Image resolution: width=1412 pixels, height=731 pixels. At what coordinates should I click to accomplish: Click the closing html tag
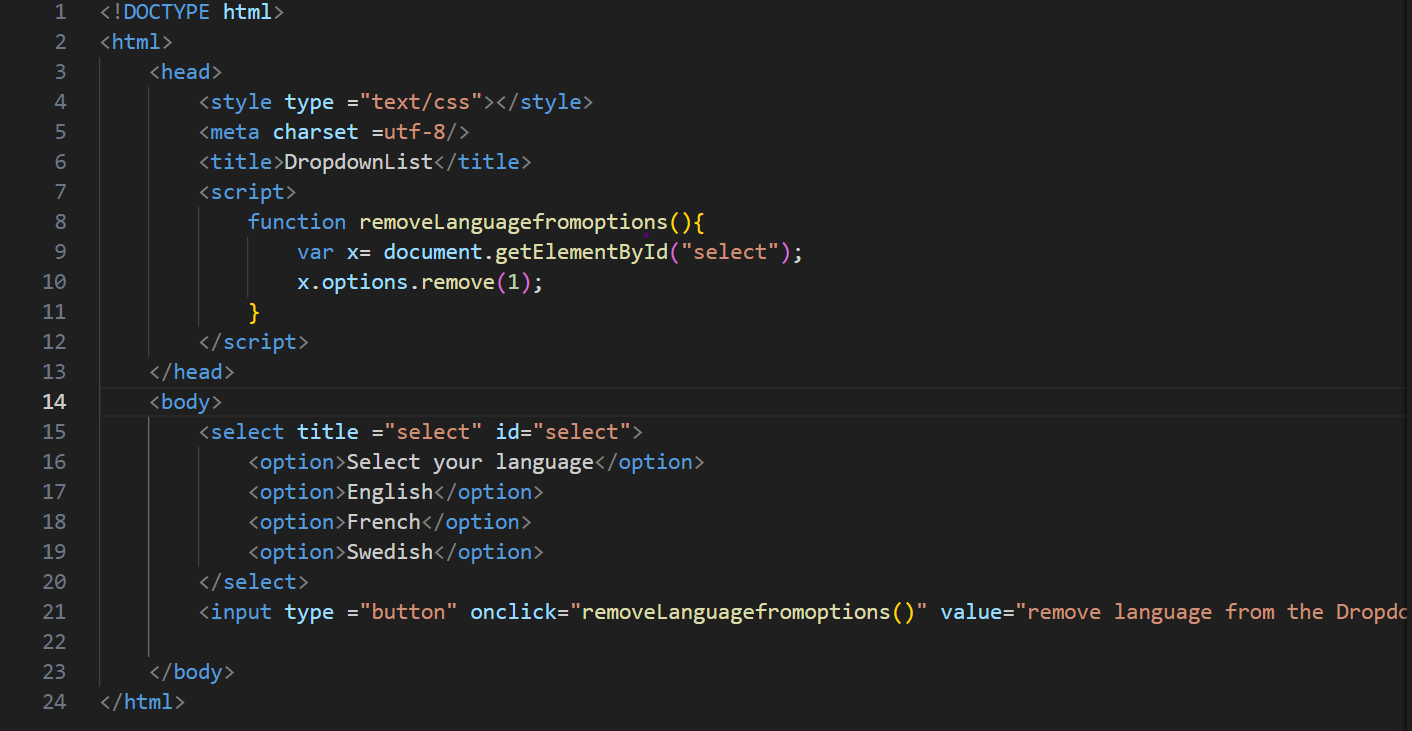pyautogui.click(x=142, y=702)
